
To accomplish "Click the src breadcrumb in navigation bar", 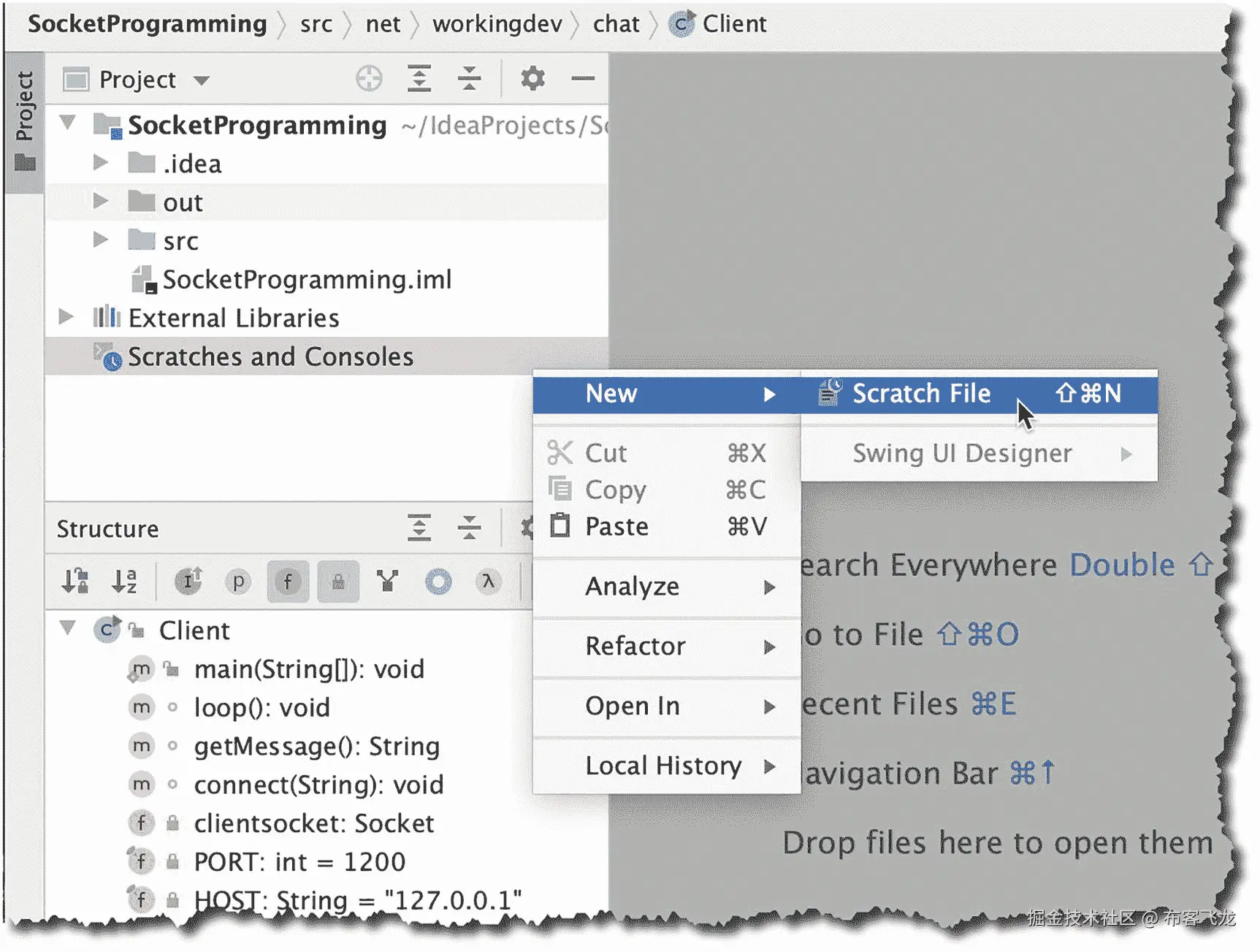I will (316, 24).
